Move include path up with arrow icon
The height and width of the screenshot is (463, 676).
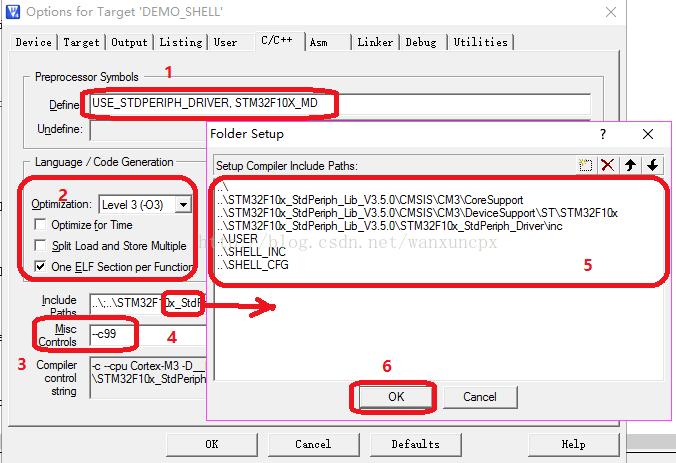[630, 165]
